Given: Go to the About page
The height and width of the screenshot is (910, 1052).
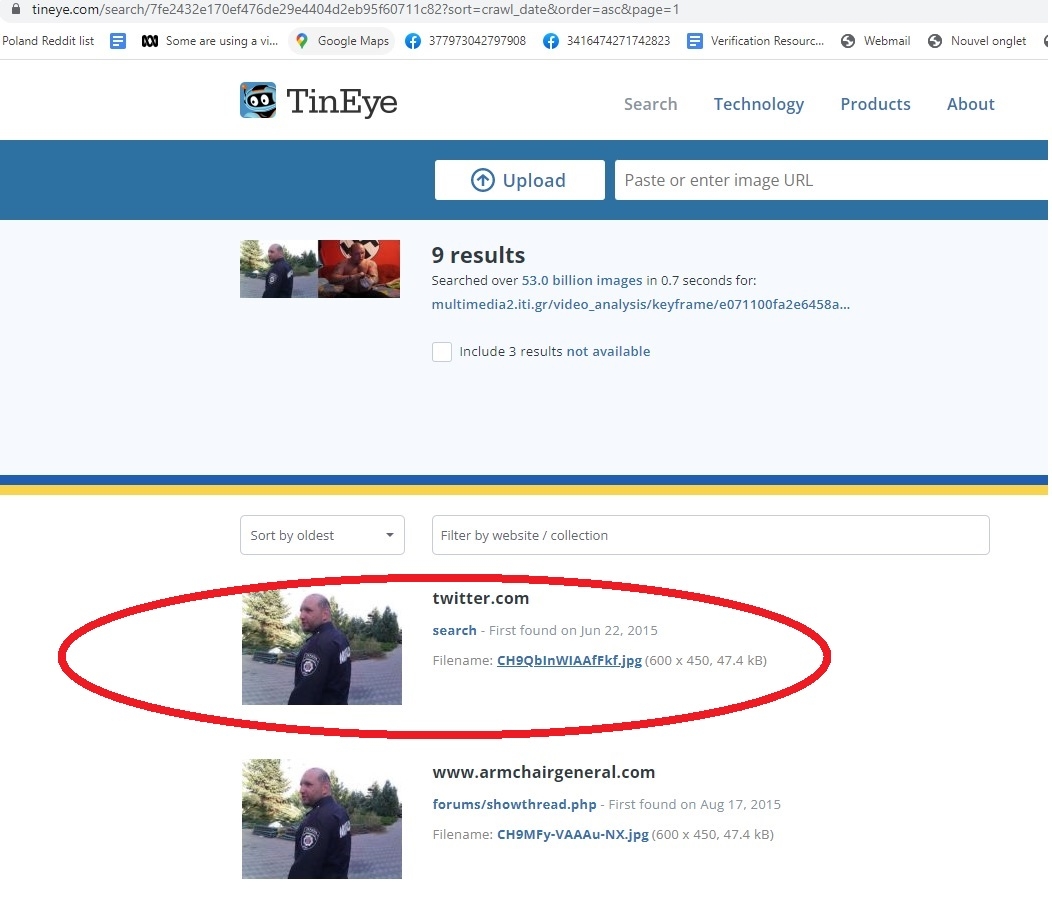Looking at the screenshot, I should point(970,104).
